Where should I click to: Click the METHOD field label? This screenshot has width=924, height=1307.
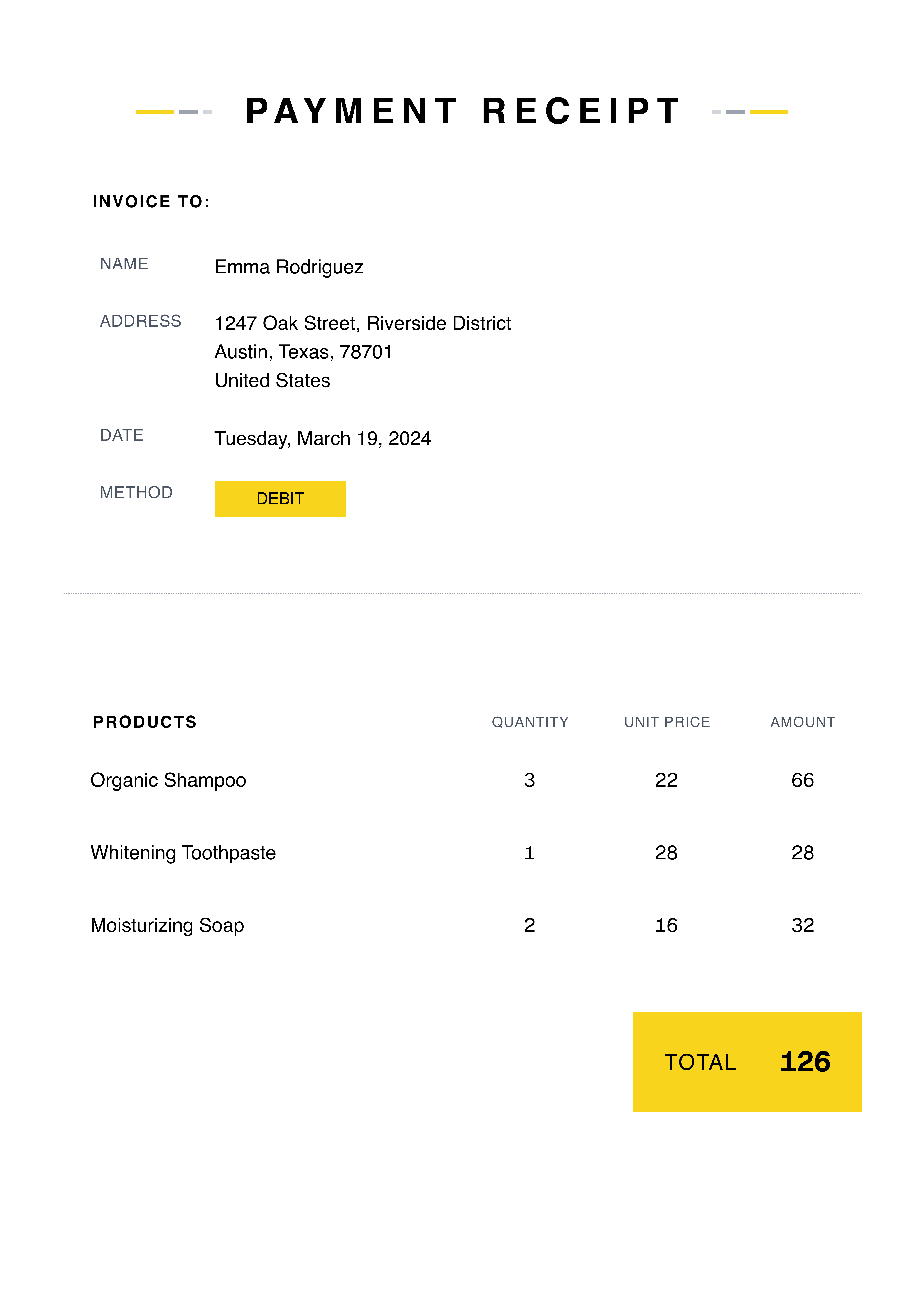(x=136, y=492)
